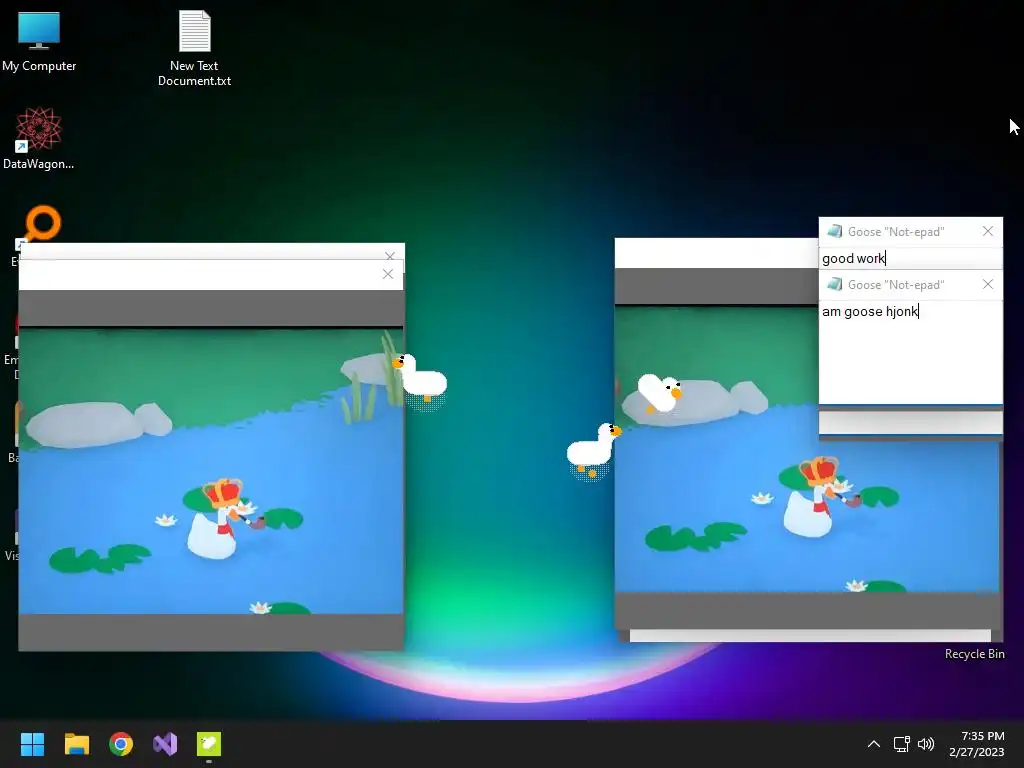Viewport: 1024px width, 768px height.
Task: Open Google Chrome from the taskbar
Action: pyautogui.click(x=121, y=744)
